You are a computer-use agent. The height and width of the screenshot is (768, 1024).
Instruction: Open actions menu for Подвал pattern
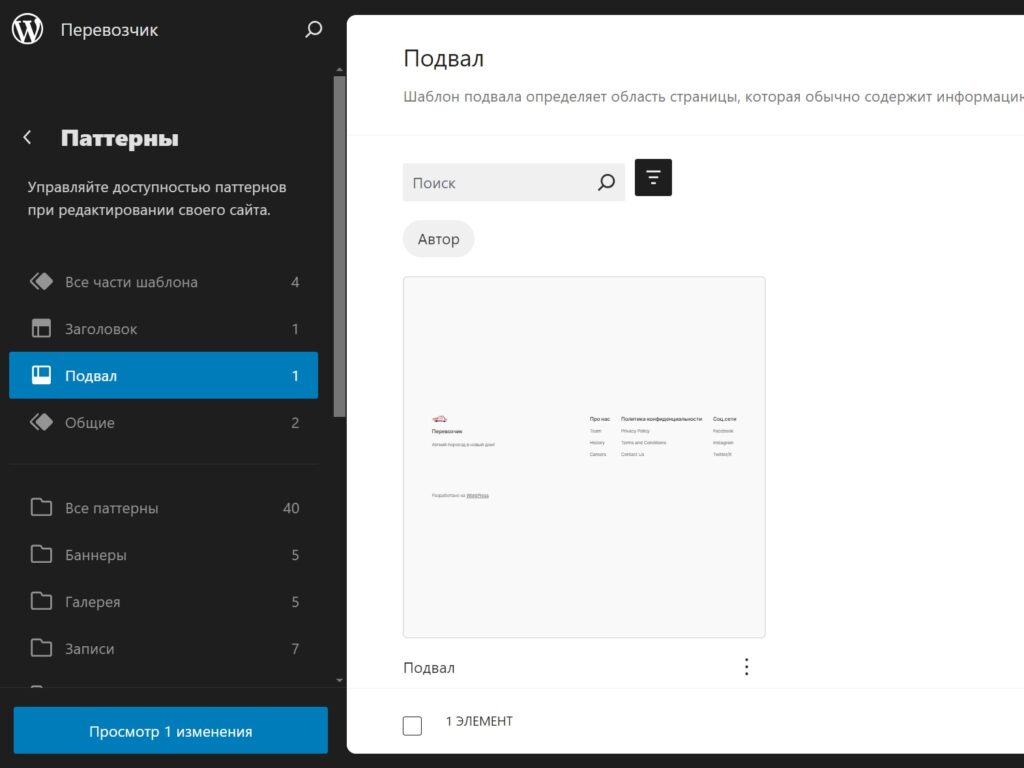click(x=746, y=667)
